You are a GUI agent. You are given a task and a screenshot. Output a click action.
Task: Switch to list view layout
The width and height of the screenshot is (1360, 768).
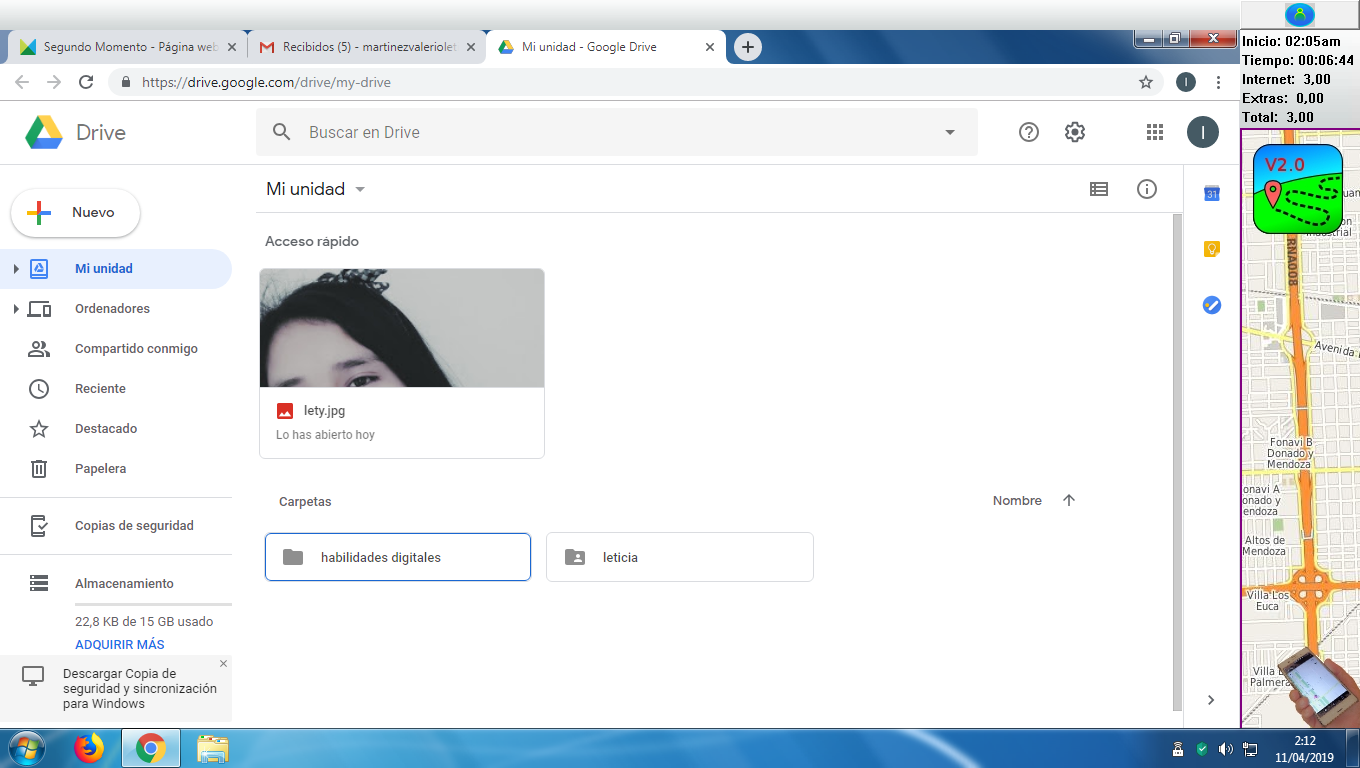click(1098, 189)
